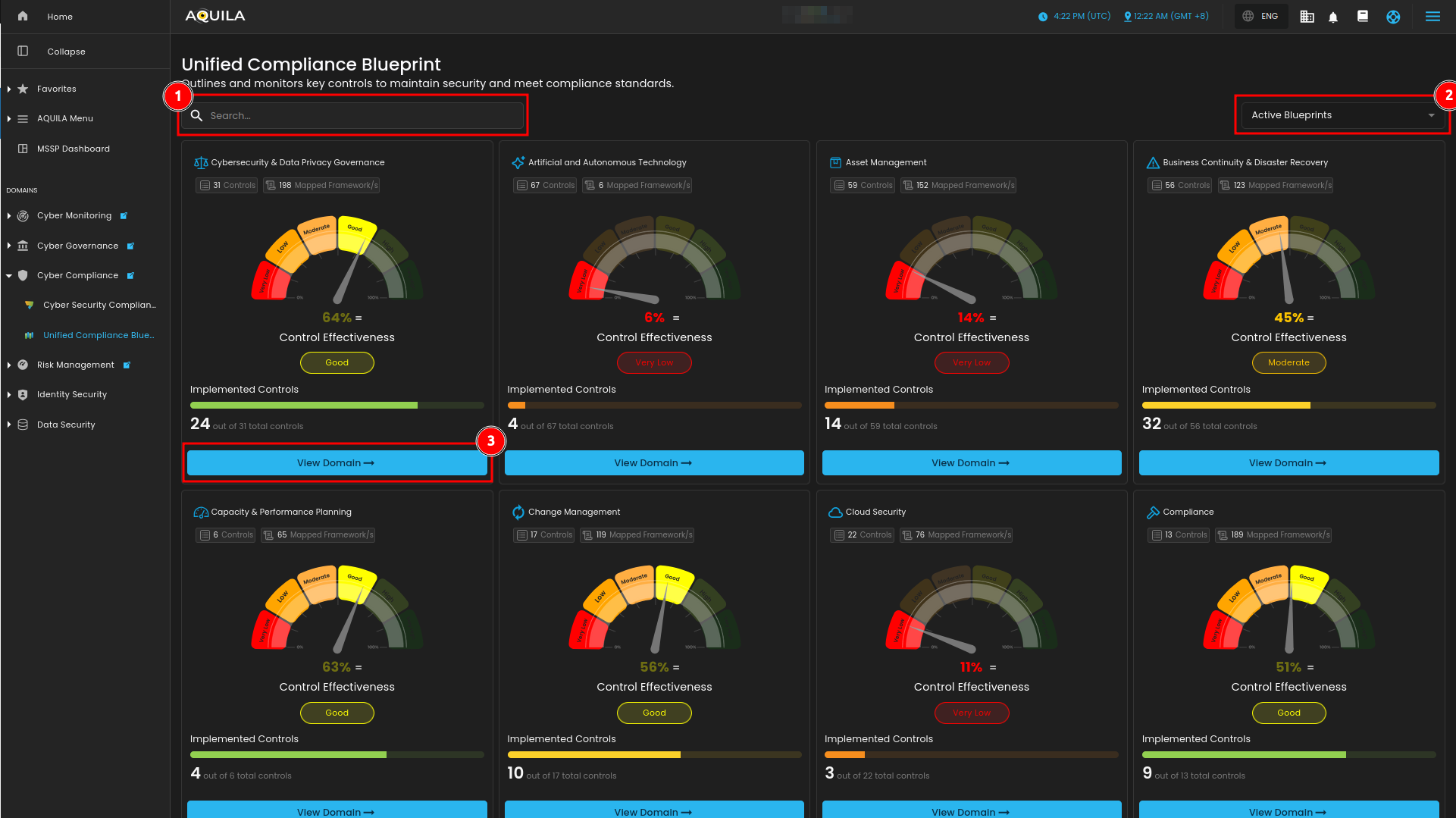
Task: Open Cyber Monitoring external link icon
Action: (124, 216)
